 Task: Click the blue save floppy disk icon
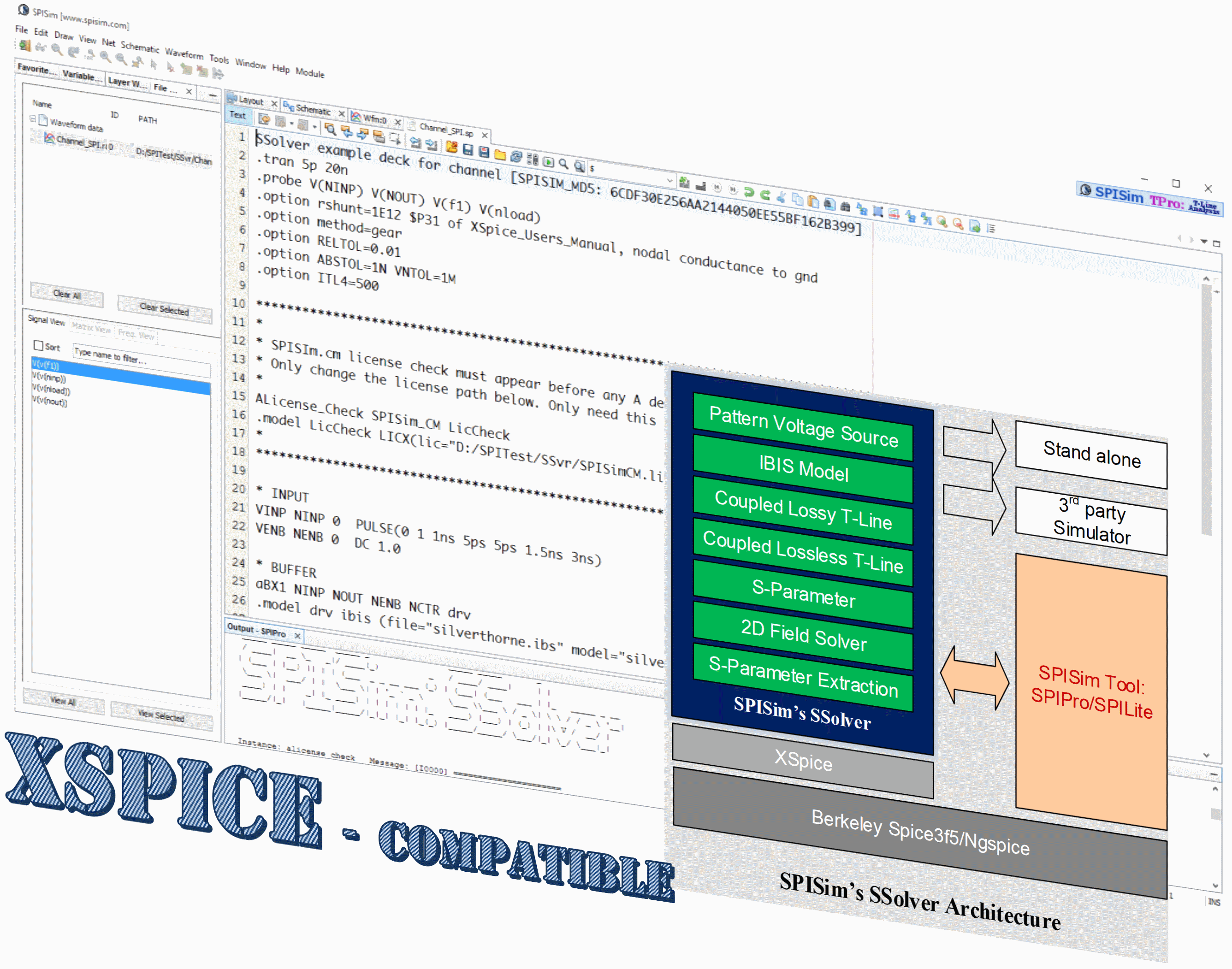468,149
